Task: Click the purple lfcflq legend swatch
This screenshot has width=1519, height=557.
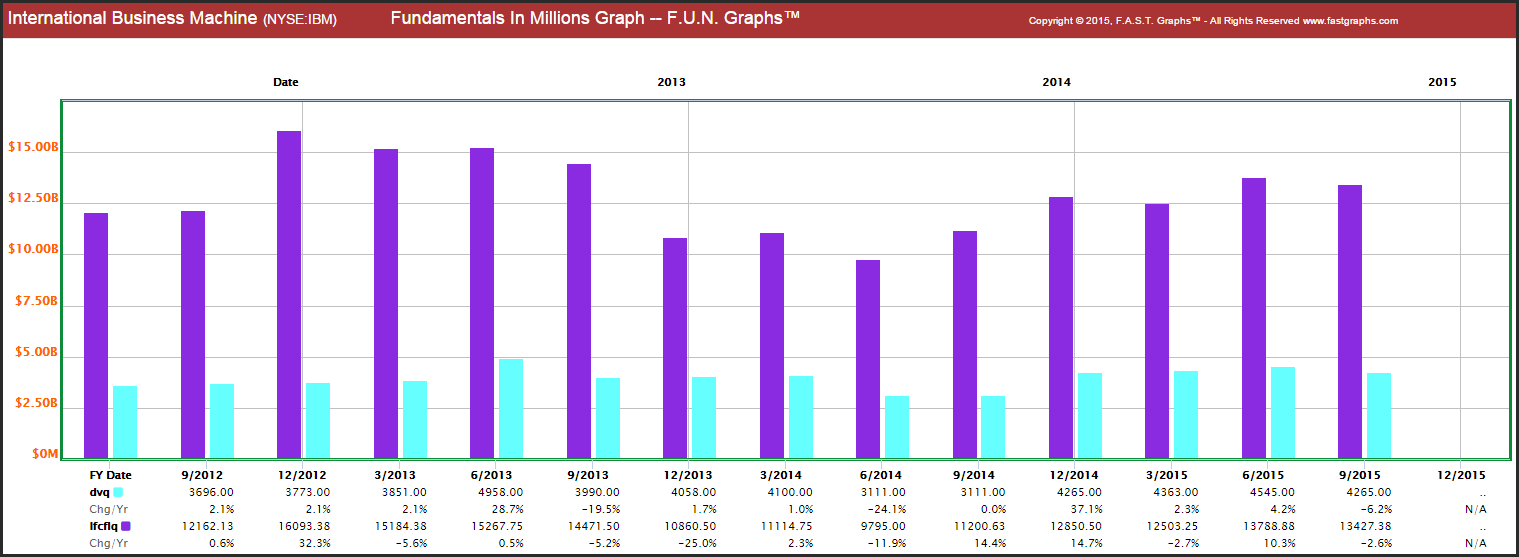Action: (x=125, y=526)
